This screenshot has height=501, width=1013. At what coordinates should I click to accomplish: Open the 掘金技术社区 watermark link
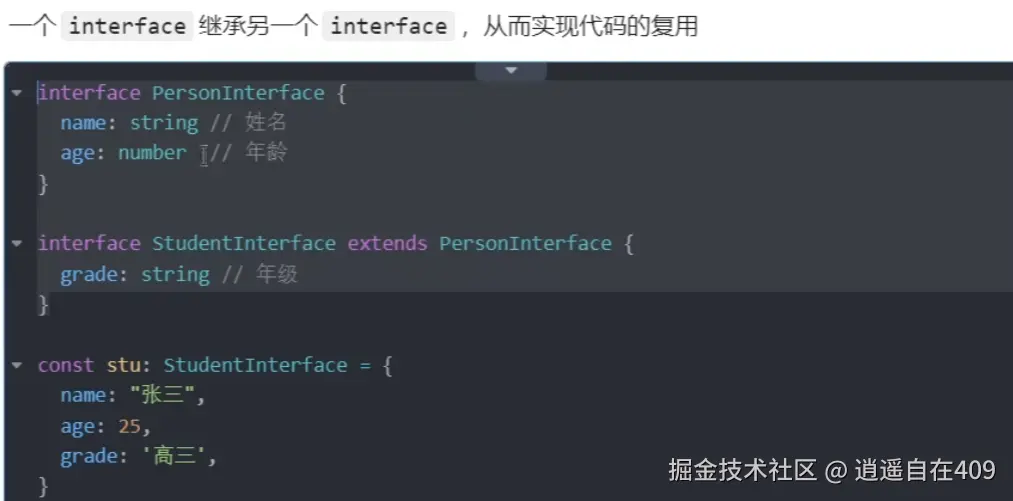click(744, 469)
